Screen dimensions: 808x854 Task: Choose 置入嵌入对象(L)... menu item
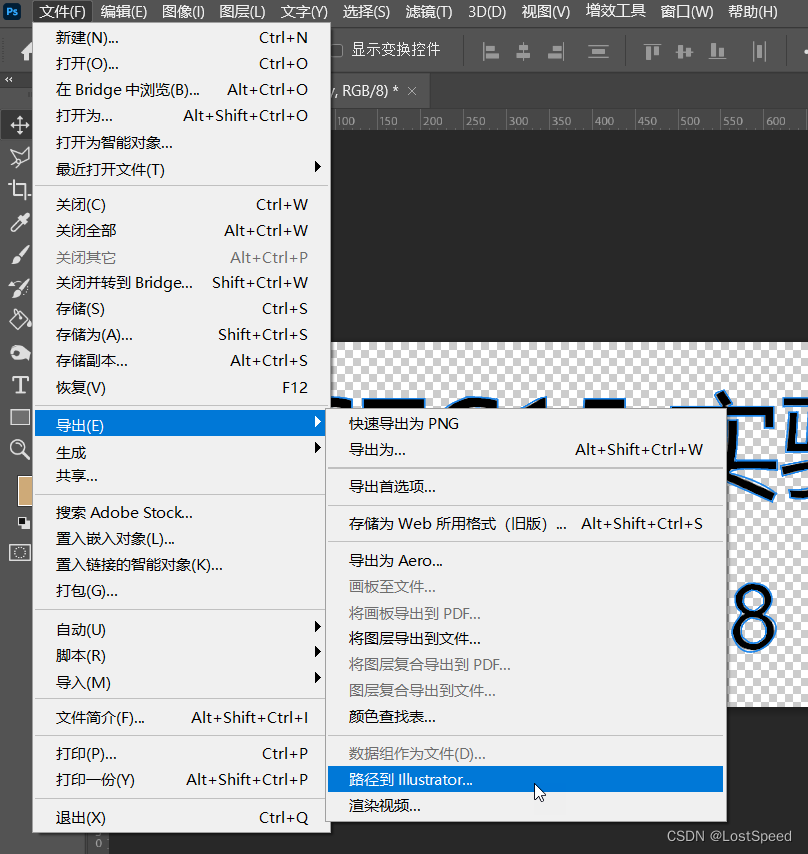(x=180, y=539)
